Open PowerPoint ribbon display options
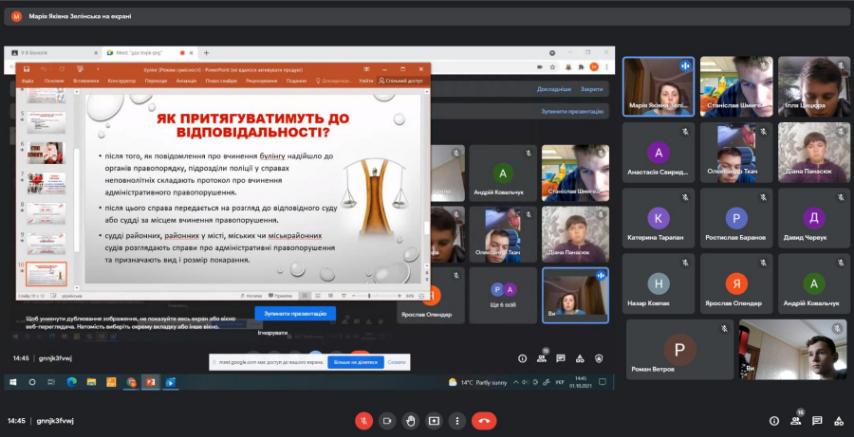 (x=366, y=69)
